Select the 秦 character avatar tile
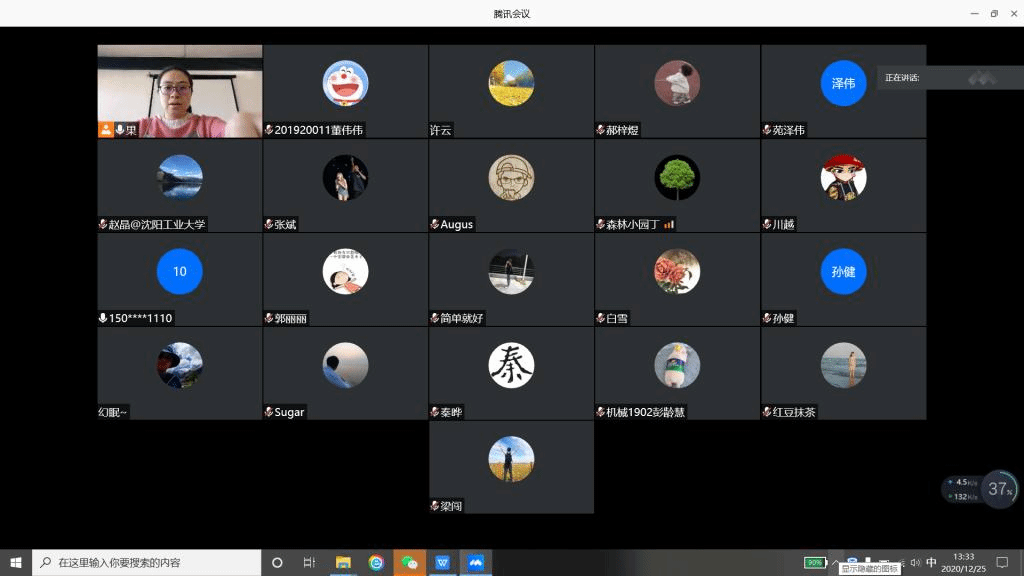This screenshot has width=1024, height=576. pos(511,366)
